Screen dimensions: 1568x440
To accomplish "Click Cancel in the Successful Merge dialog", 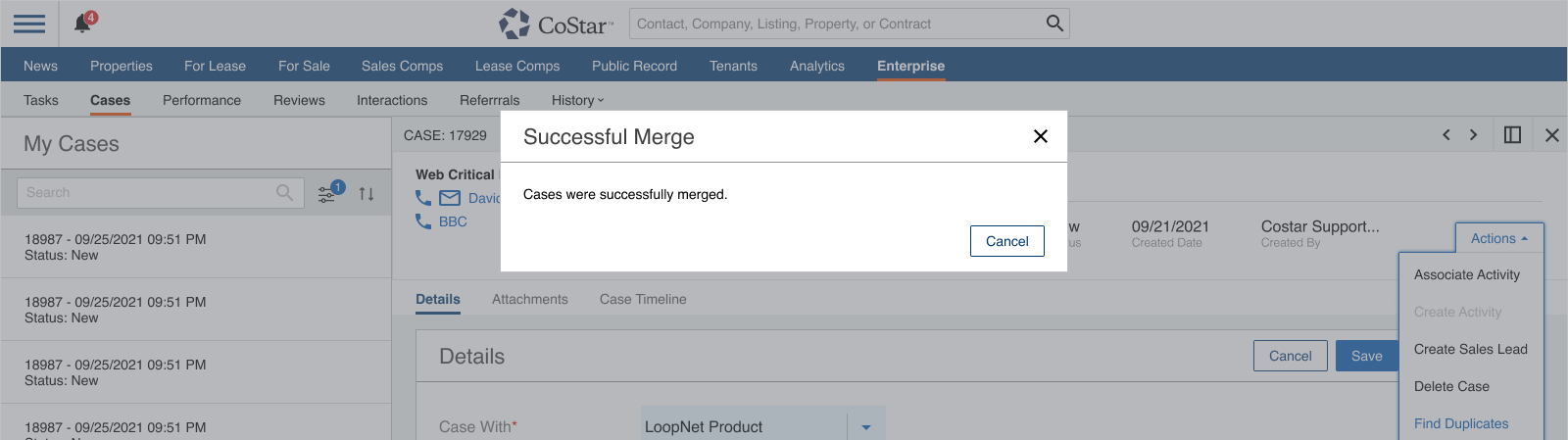I will click(1006, 241).
